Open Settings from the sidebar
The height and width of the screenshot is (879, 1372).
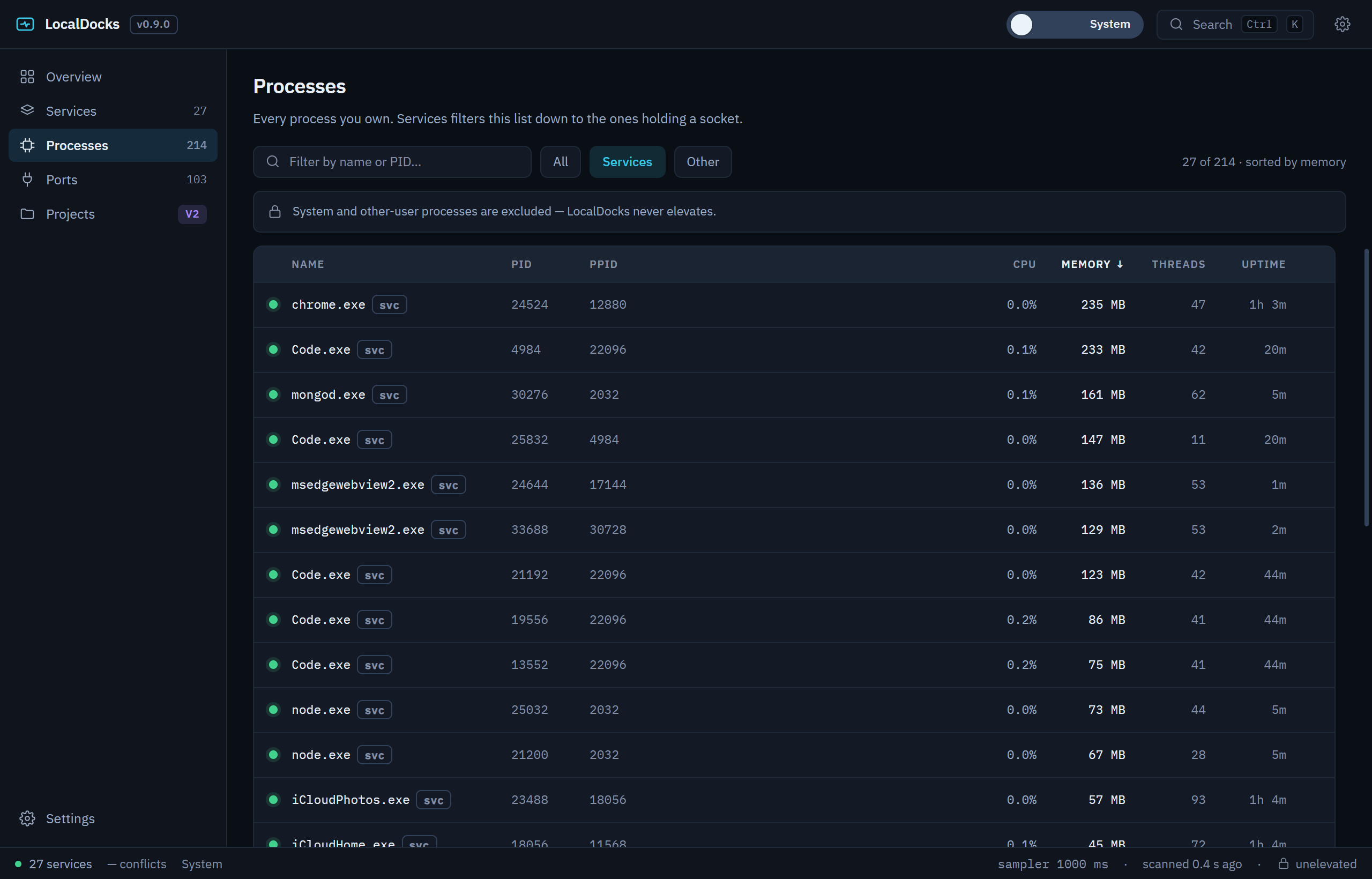[113, 818]
